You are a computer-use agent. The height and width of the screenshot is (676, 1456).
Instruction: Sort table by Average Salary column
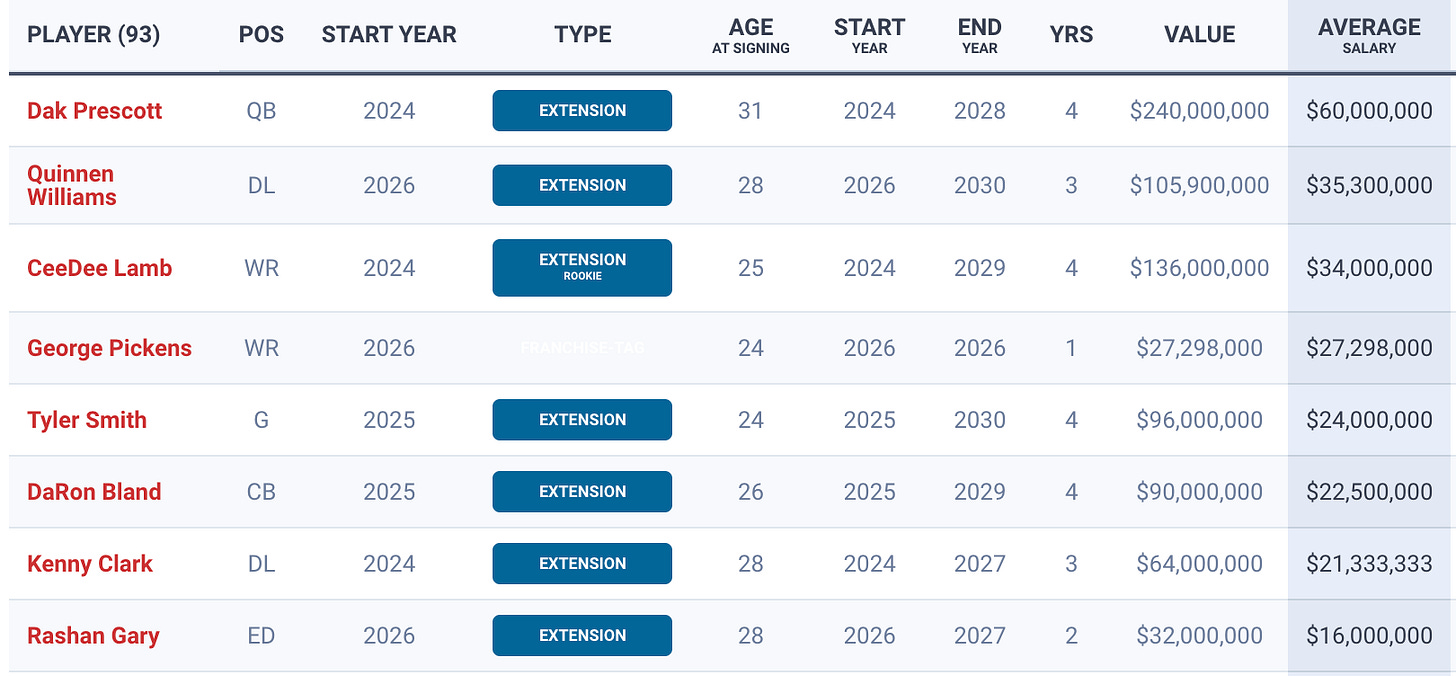pyautogui.click(x=1369, y=34)
